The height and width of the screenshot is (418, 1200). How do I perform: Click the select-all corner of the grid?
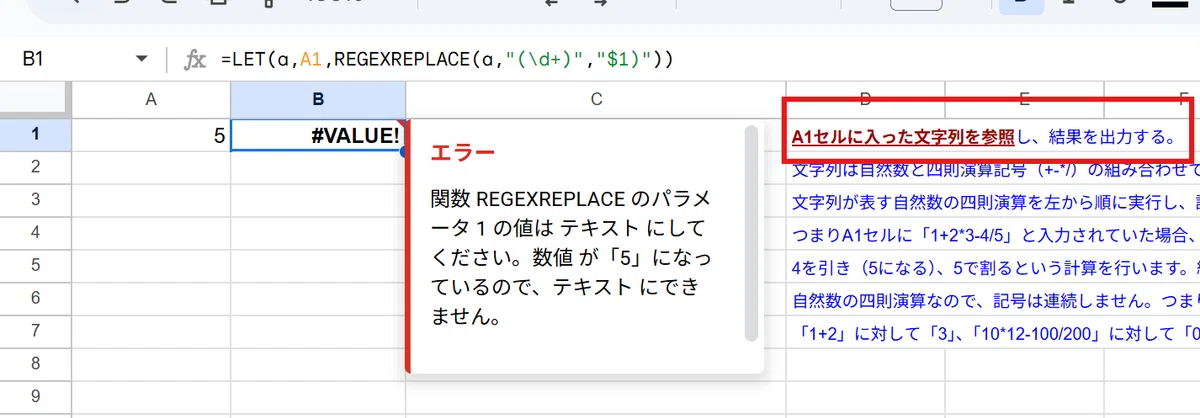tap(36, 99)
